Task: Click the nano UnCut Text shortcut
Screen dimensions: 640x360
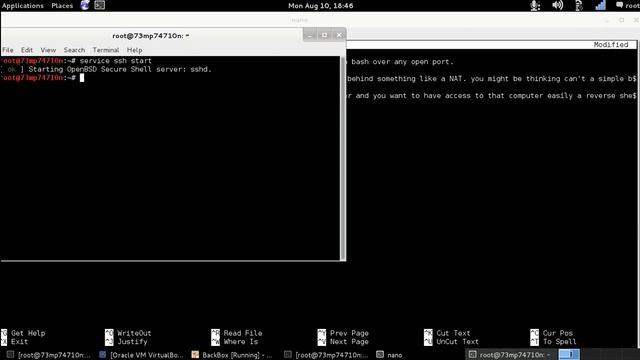Action: [x=451, y=342]
